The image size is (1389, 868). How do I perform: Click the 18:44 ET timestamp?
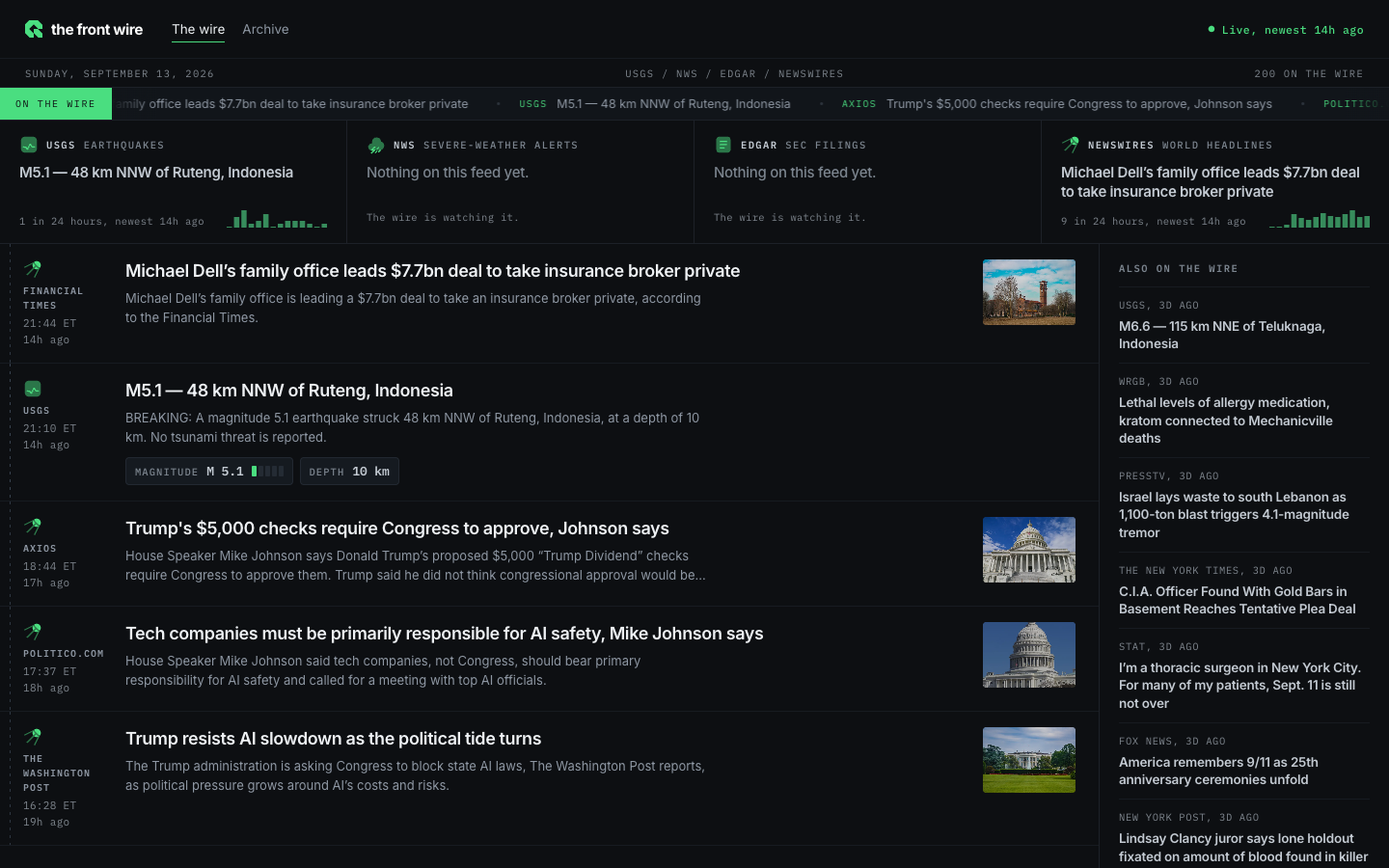[49, 567]
